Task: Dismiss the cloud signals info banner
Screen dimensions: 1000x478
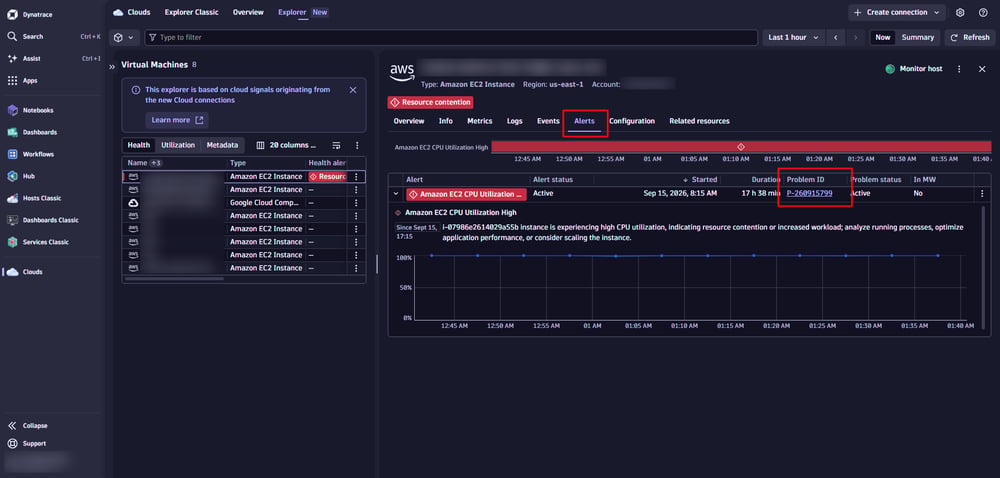Action: [353, 90]
